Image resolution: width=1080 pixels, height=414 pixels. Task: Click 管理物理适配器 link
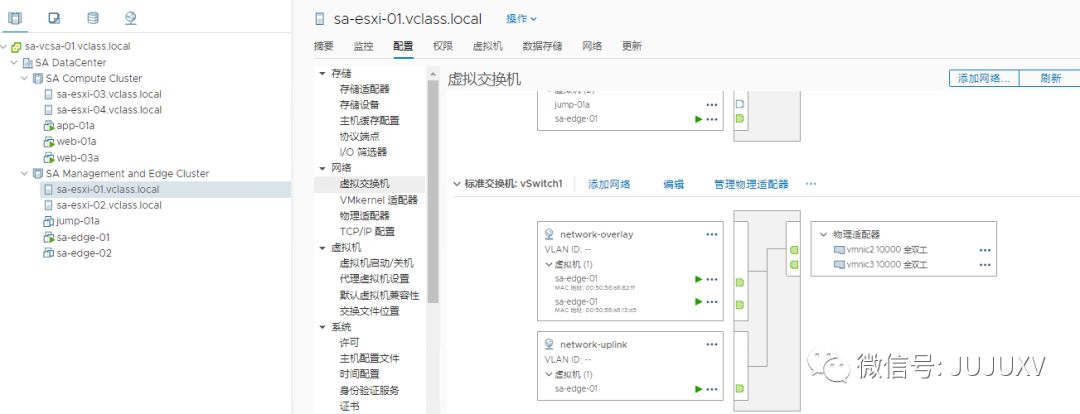(x=751, y=184)
